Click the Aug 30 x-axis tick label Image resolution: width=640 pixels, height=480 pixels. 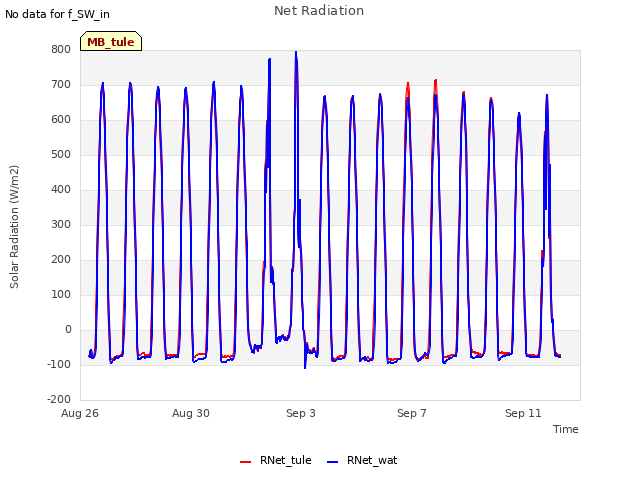tap(191, 413)
